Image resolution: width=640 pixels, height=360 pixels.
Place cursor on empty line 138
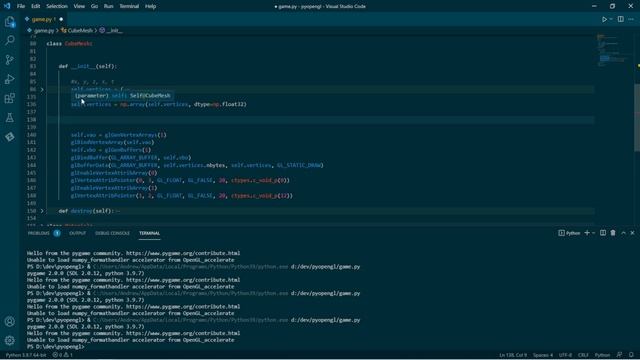tap(320, 120)
